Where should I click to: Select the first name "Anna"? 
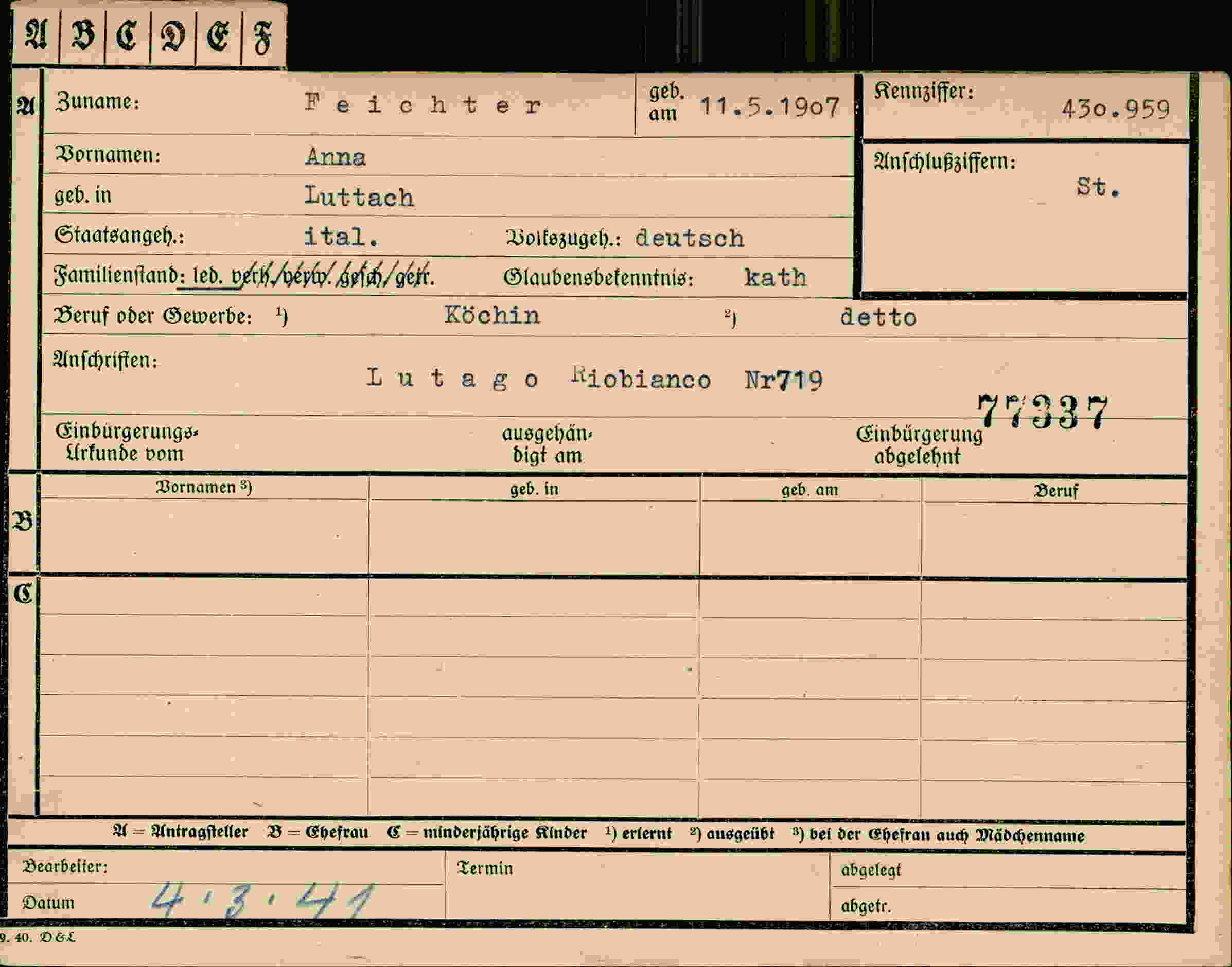tap(336, 157)
